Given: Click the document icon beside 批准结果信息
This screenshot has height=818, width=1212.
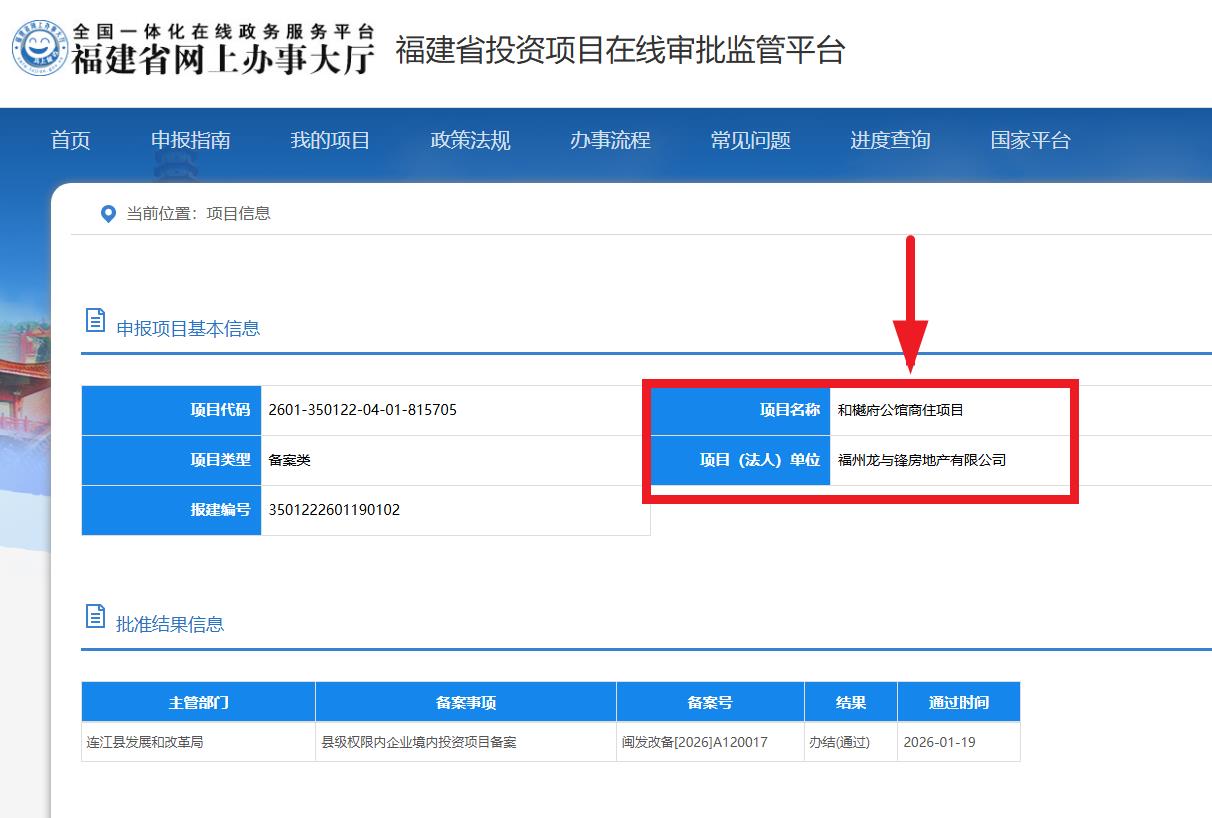Looking at the screenshot, I should 95,617.
